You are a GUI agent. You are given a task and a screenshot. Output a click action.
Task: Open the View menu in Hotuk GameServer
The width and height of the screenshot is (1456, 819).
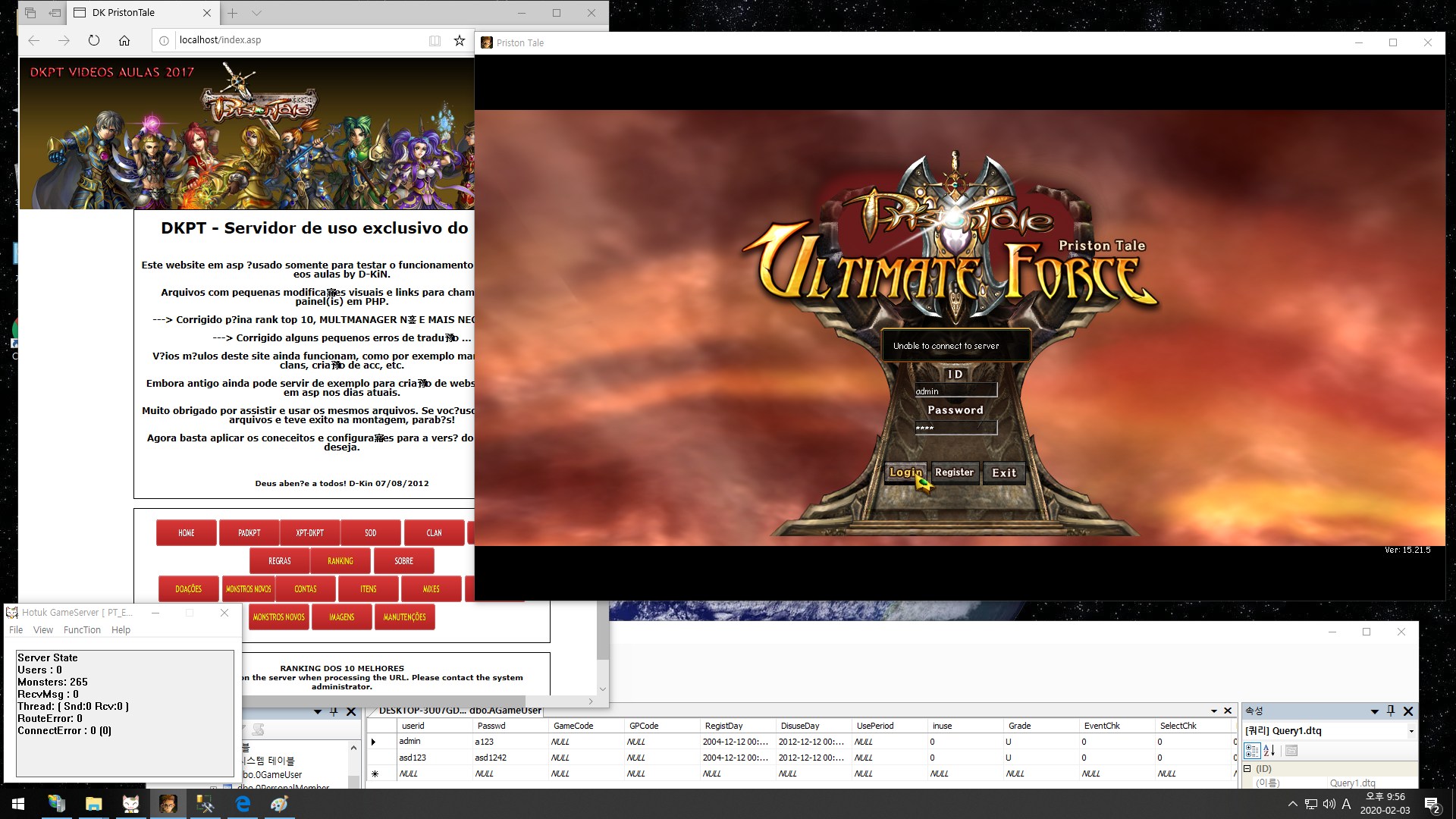(x=43, y=630)
